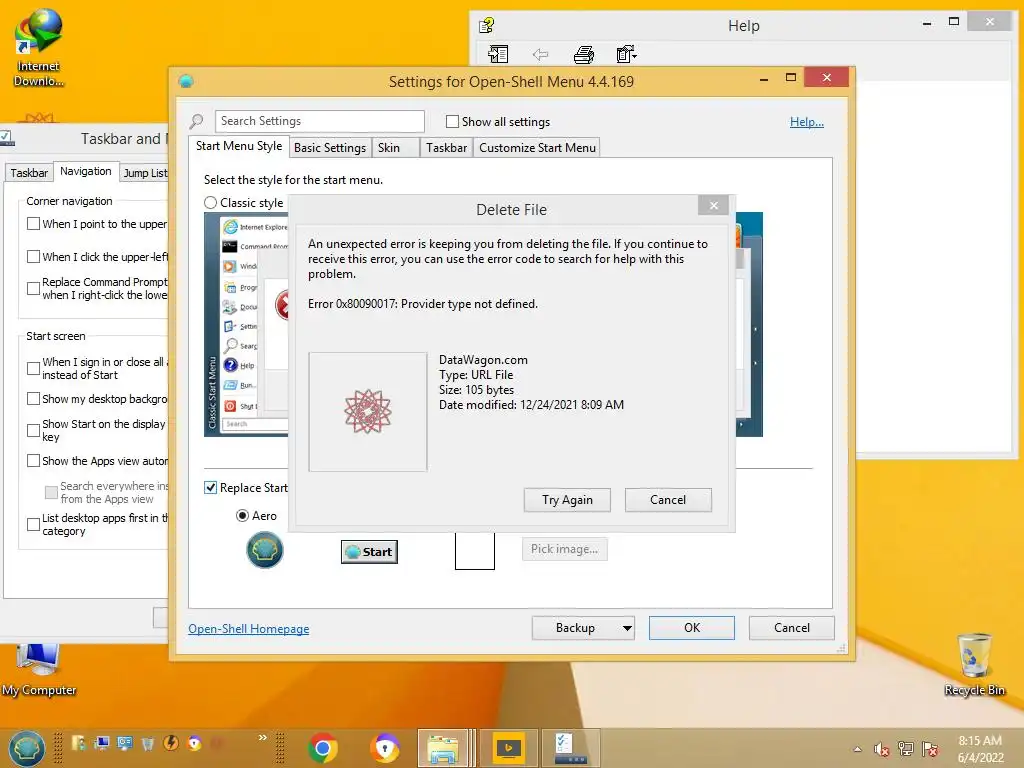Click the network tray icon
The height and width of the screenshot is (768, 1024).
pos(906,749)
